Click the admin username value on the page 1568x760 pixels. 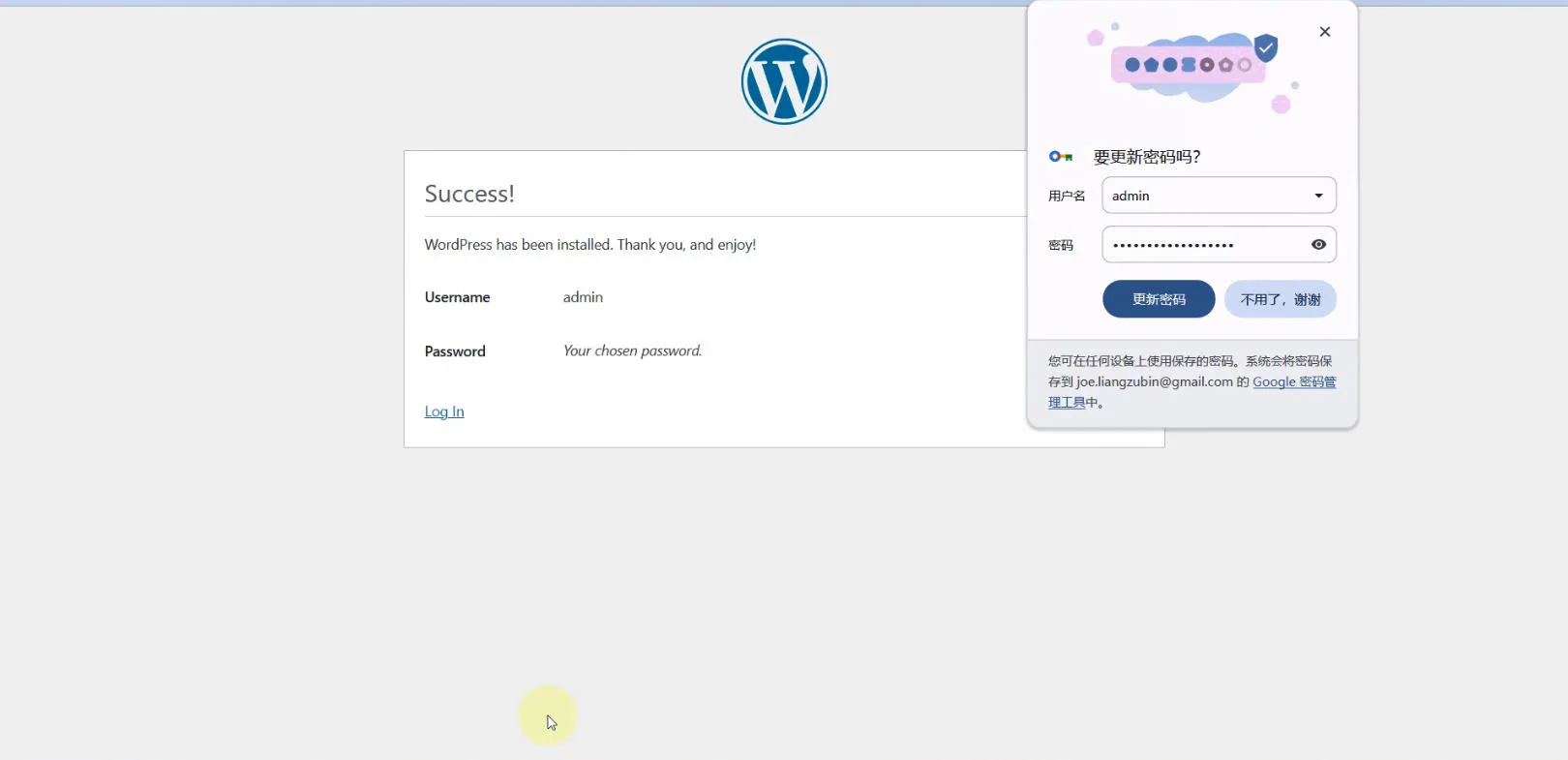tap(583, 297)
